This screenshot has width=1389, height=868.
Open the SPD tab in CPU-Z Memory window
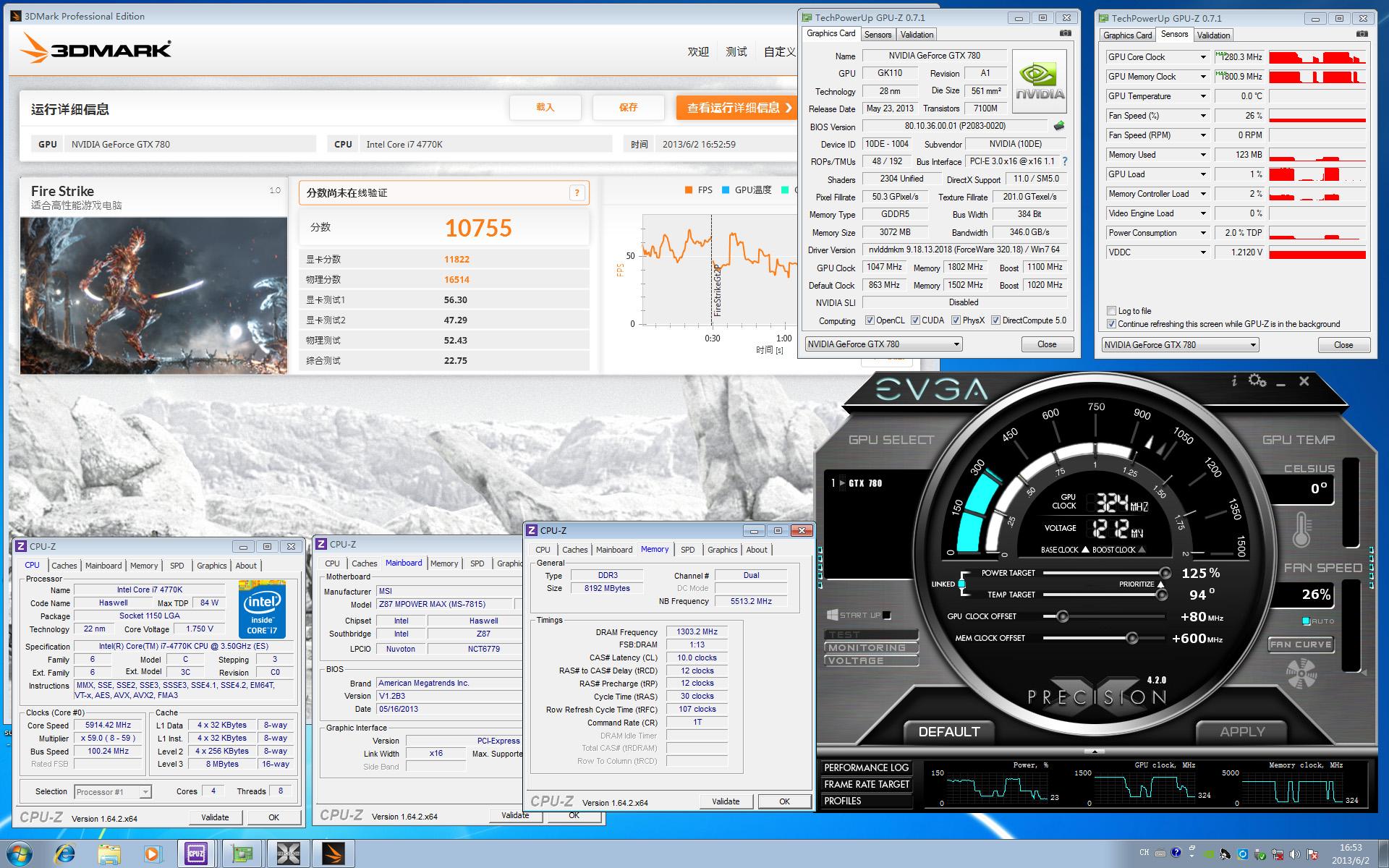[687, 550]
